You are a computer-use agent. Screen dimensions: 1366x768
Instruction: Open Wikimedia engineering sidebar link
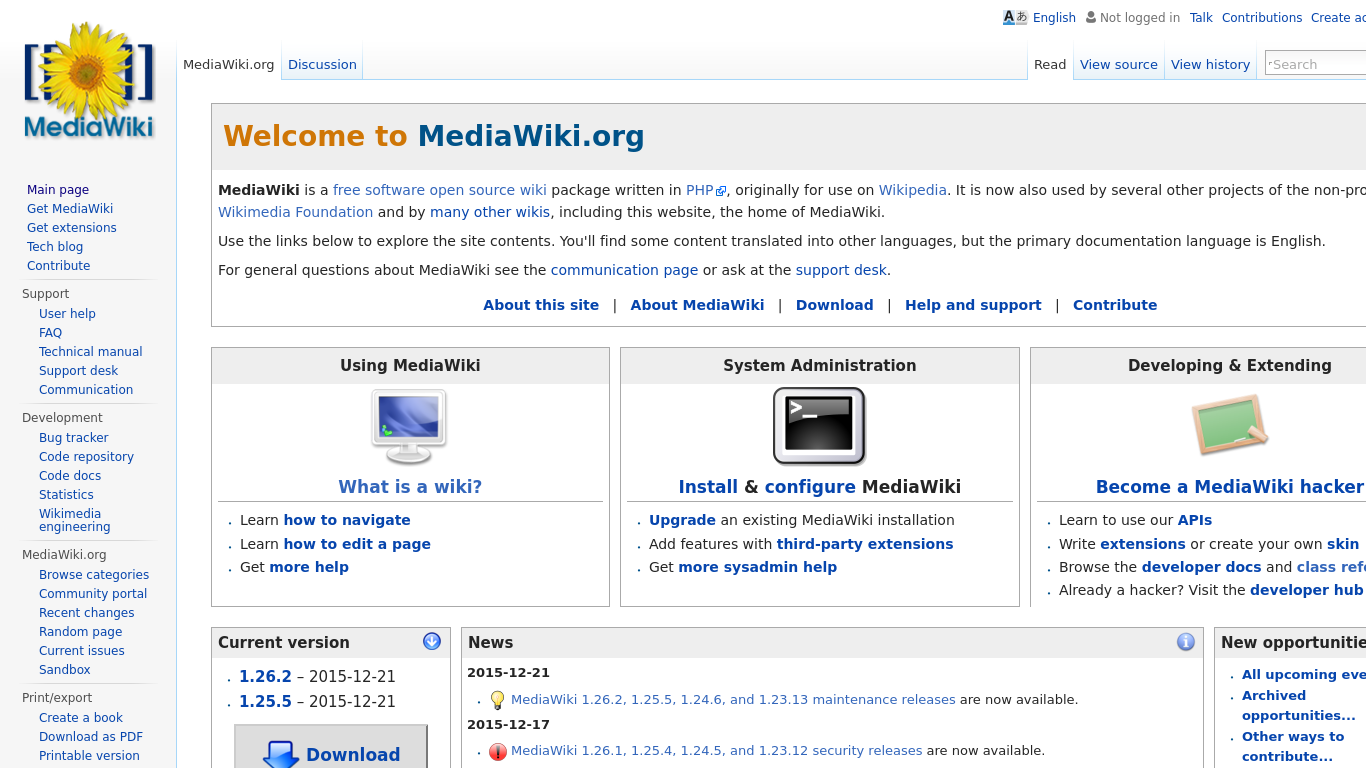[x=75, y=520]
